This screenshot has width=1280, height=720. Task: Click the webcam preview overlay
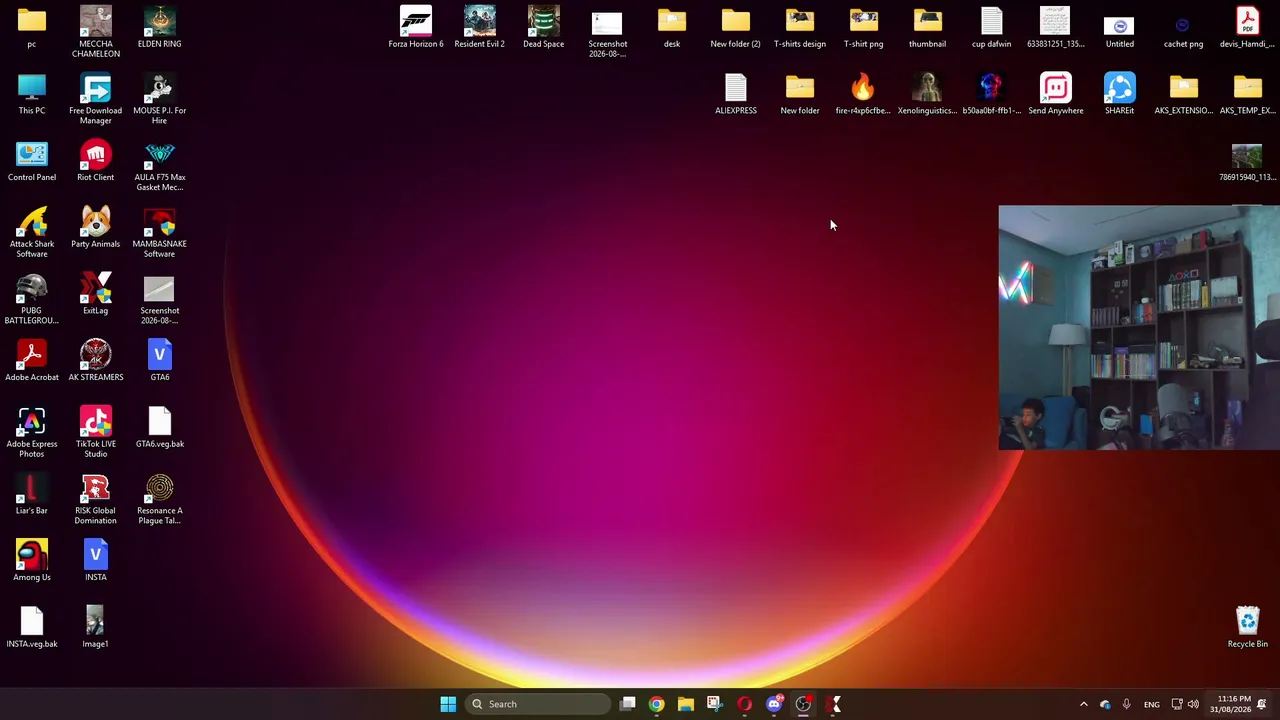click(x=1139, y=328)
